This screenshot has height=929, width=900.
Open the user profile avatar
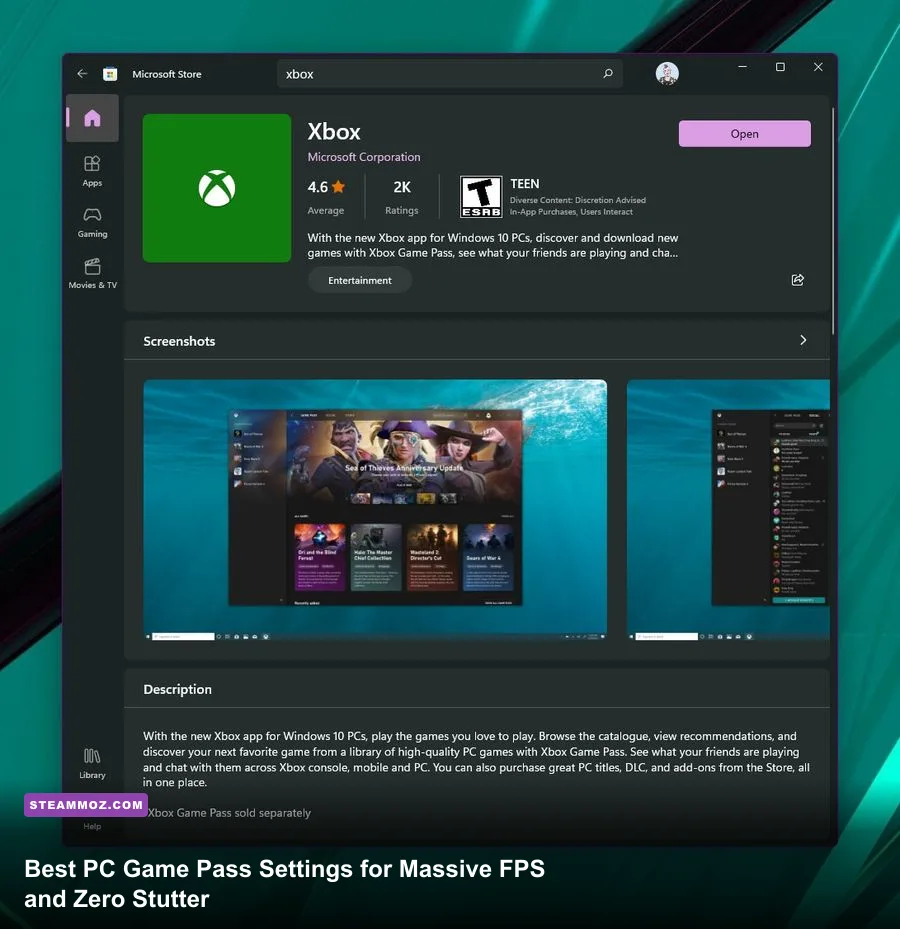pyautogui.click(x=667, y=73)
